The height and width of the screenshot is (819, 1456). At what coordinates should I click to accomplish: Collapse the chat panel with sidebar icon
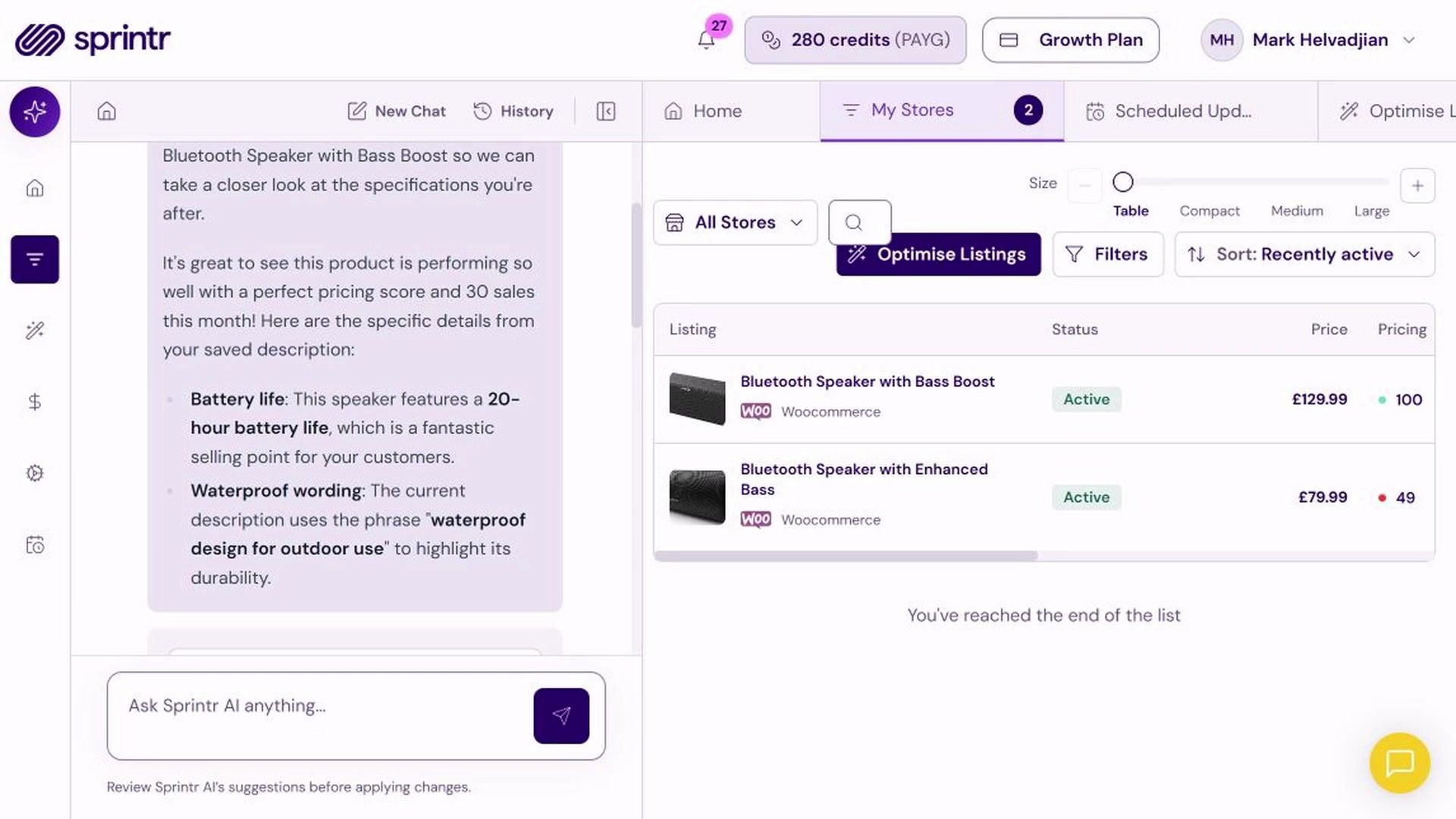click(x=606, y=111)
